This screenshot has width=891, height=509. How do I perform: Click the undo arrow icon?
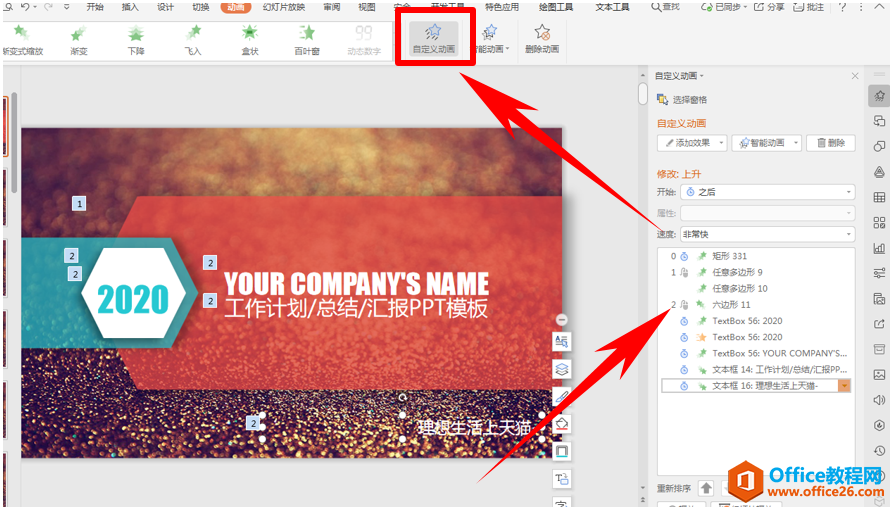pos(25,7)
